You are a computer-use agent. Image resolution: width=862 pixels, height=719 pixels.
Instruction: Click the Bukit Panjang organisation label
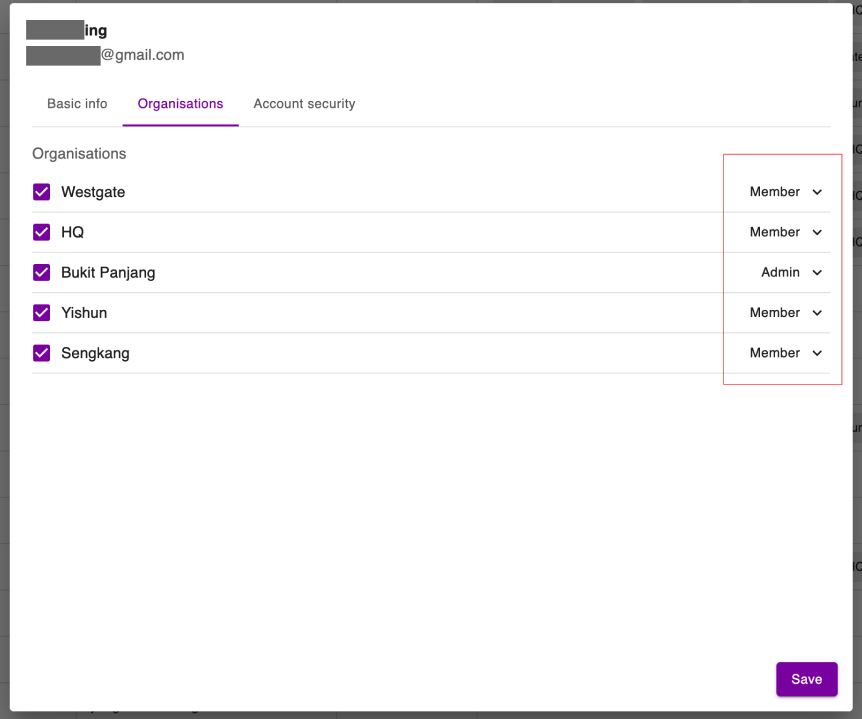[108, 272]
